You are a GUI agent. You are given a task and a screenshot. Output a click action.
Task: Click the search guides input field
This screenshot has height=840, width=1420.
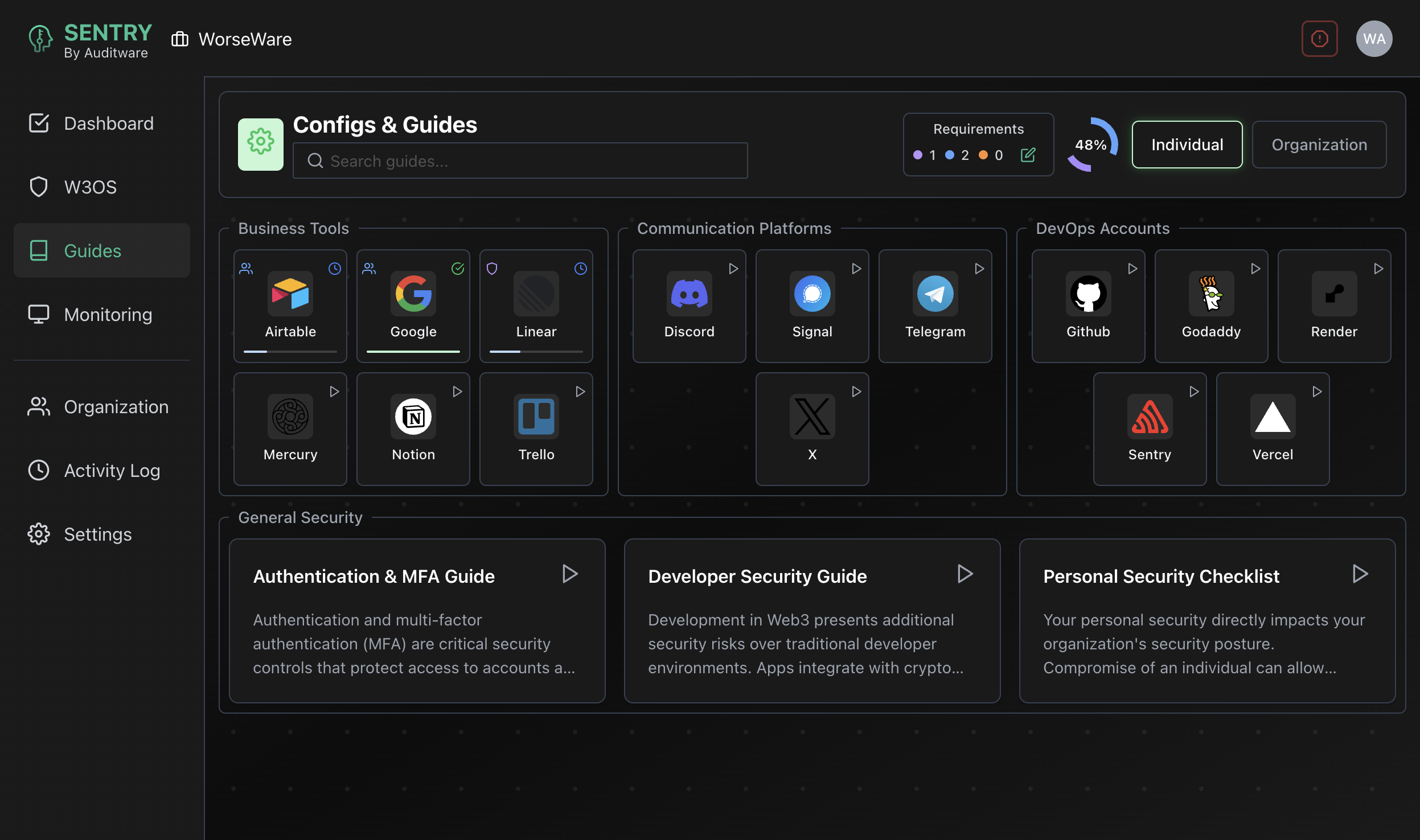(519, 160)
